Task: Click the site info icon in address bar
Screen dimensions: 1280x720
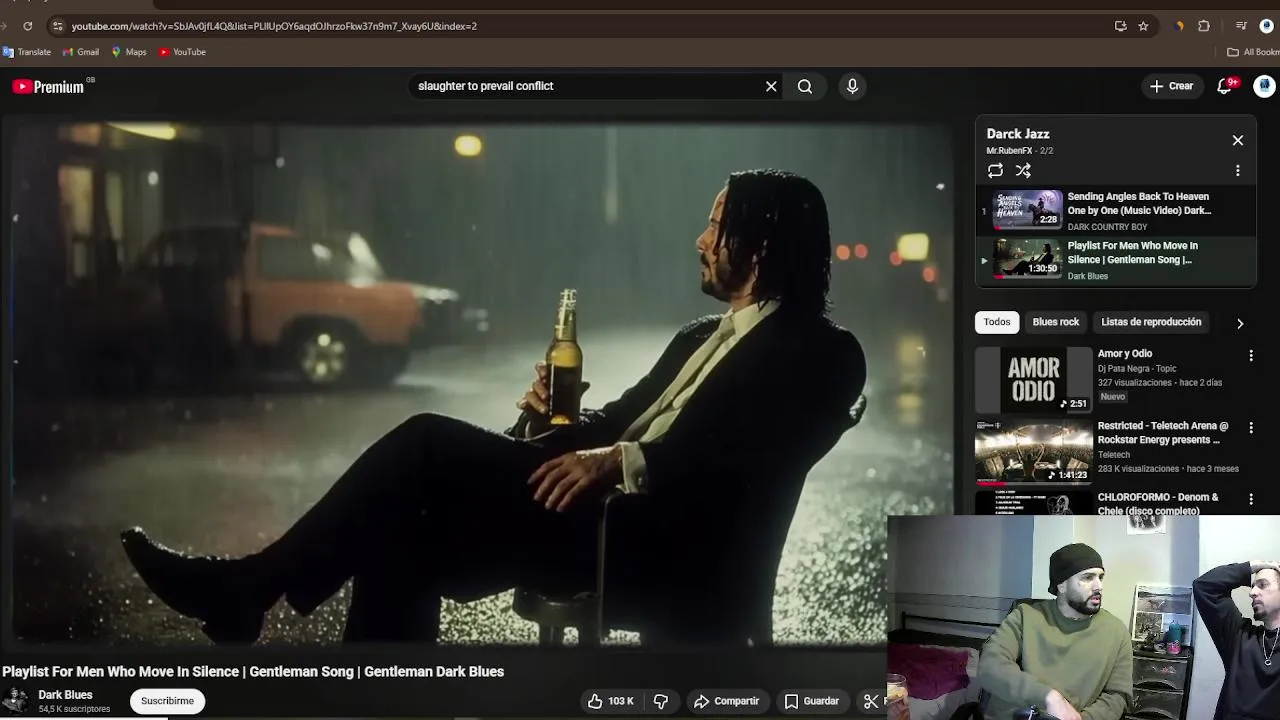Action: tap(57, 26)
